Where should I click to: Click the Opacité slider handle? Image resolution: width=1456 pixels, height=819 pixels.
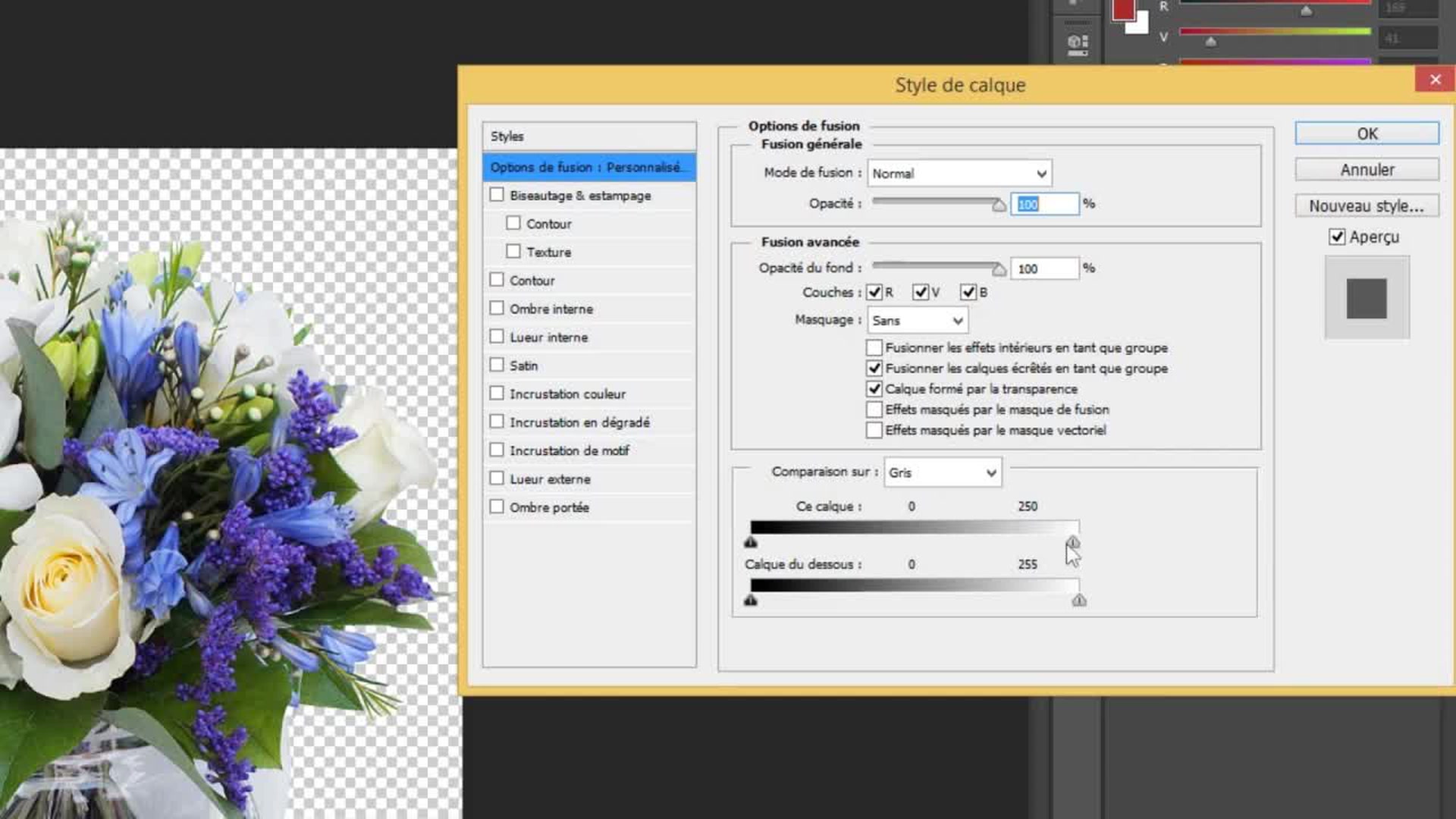(x=999, y=205)
